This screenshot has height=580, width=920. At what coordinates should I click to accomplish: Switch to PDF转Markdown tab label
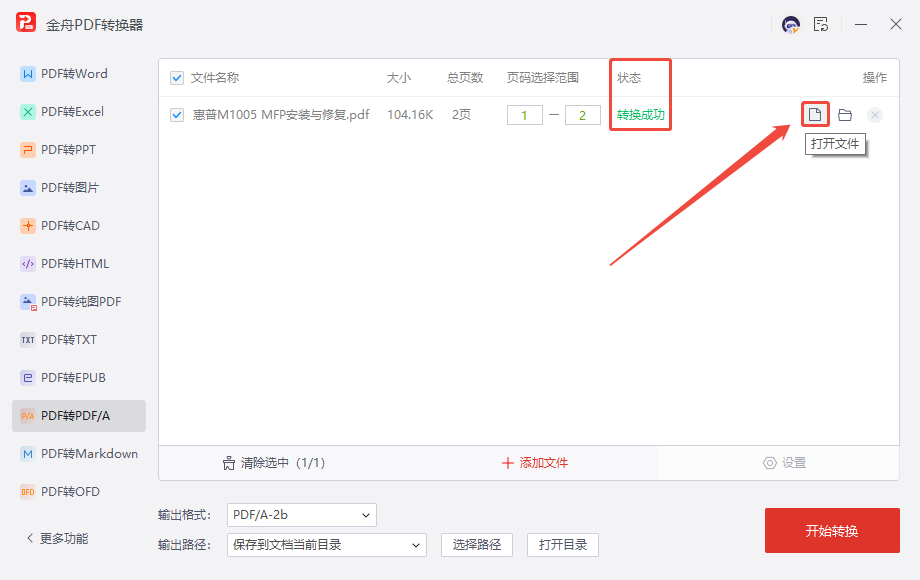coord(89,454)
